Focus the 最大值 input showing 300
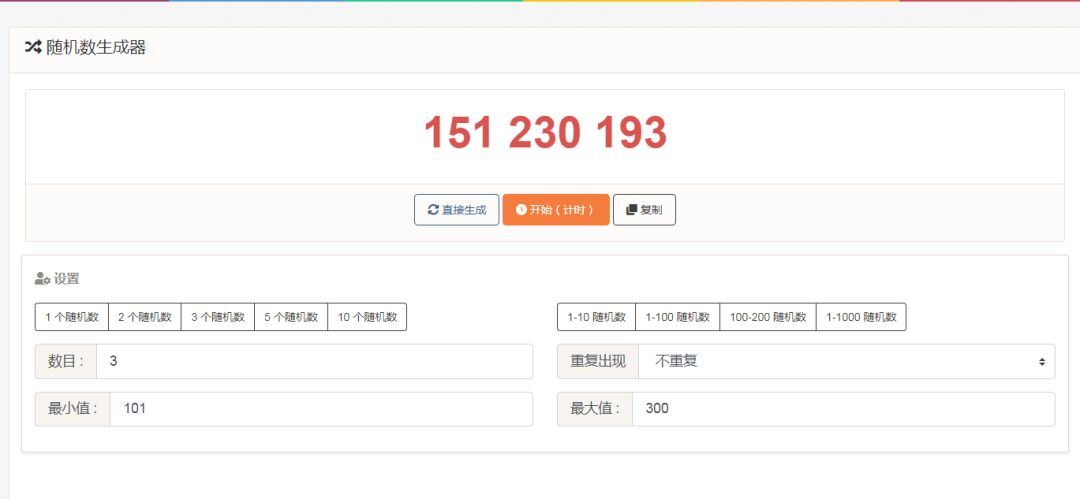The width and height of the screenshot is (1080, 499). (x=843, y=409)
